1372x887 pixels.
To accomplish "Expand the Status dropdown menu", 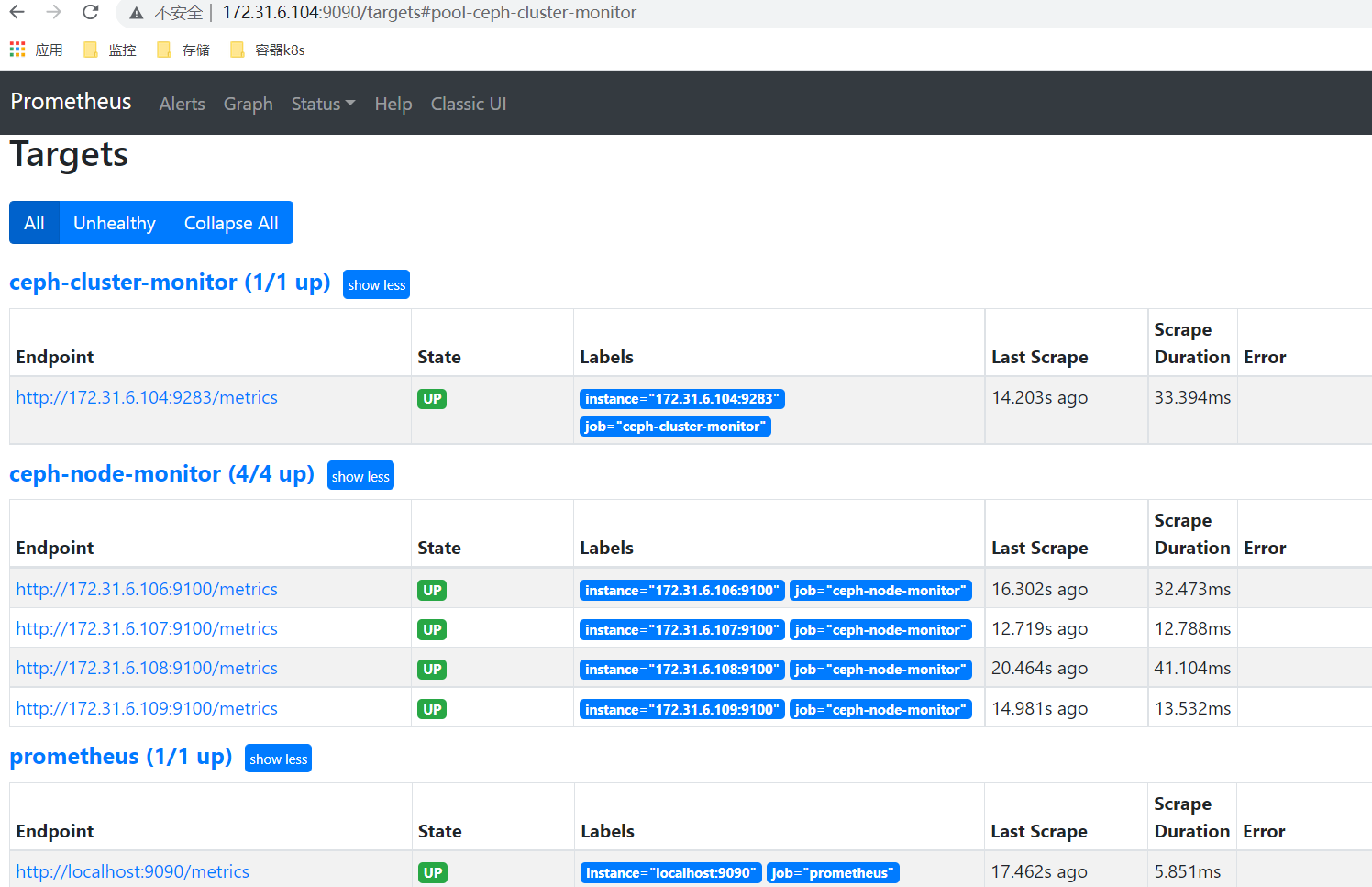I will pos(323,104).
